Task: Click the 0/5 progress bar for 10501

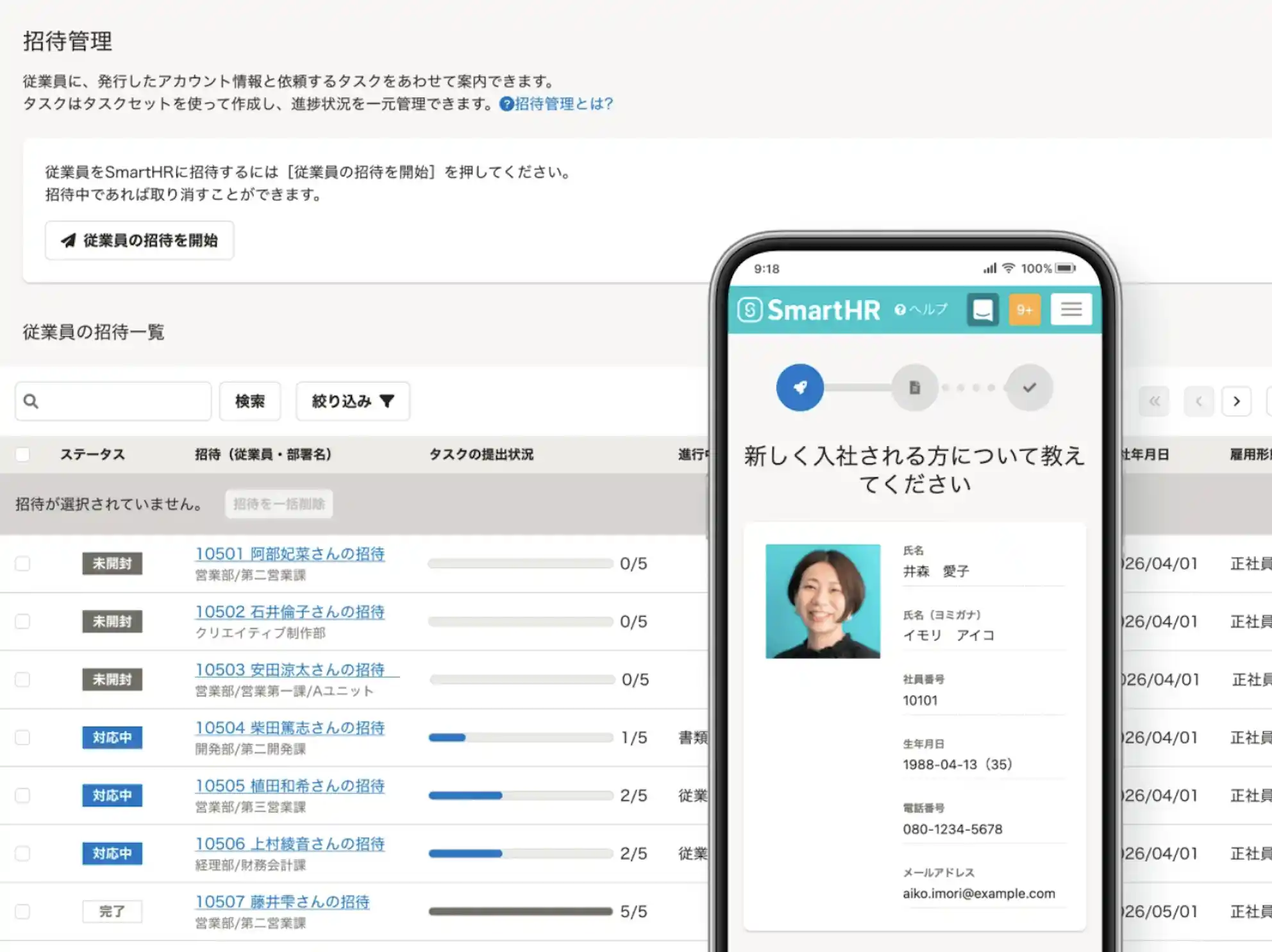Action: (x=521, y=564)
